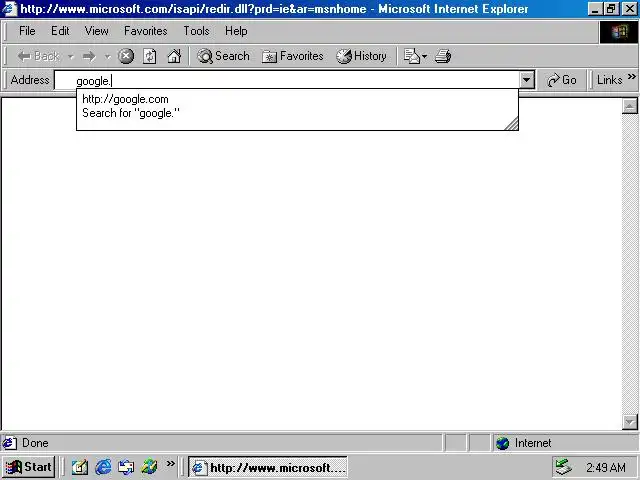Click the Done status bar text
This screenshot has height=480, width=640.
coord(35,443)
